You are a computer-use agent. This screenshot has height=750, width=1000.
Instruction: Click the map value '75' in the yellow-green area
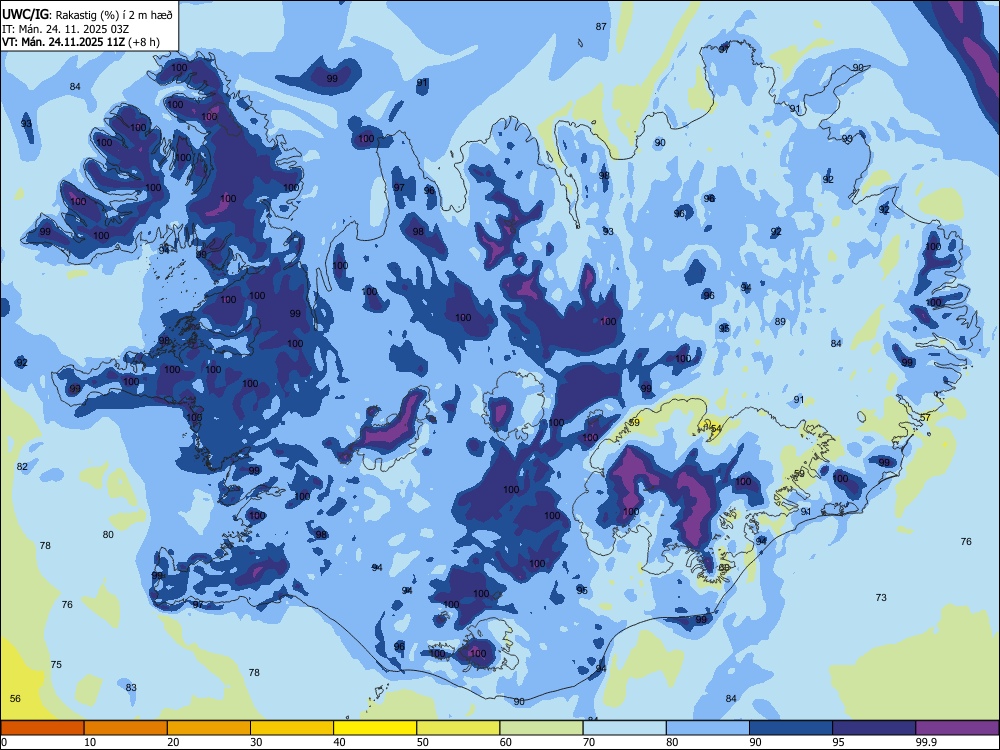click(x=56, y=665)
